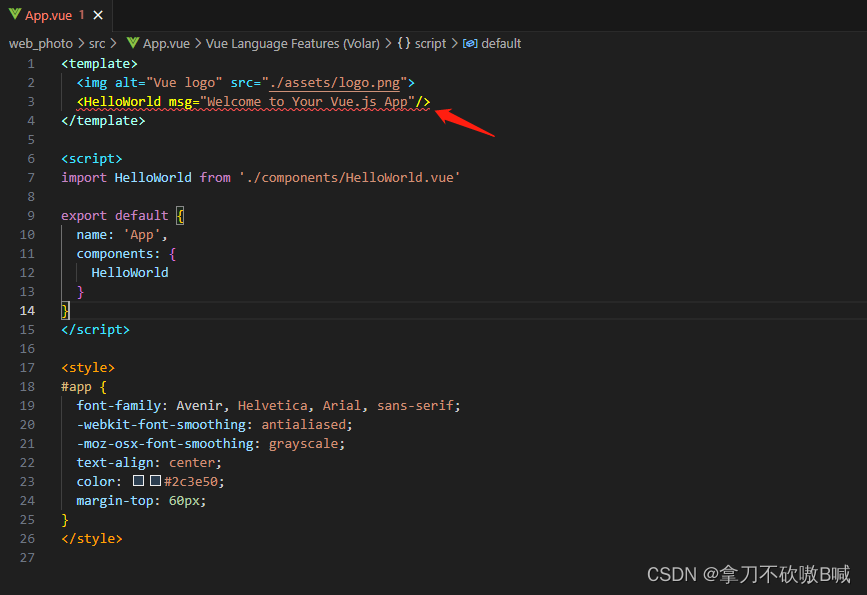Click the opening <style> tag
This screenshot has width=867, height=595.
tap(88, 368)
